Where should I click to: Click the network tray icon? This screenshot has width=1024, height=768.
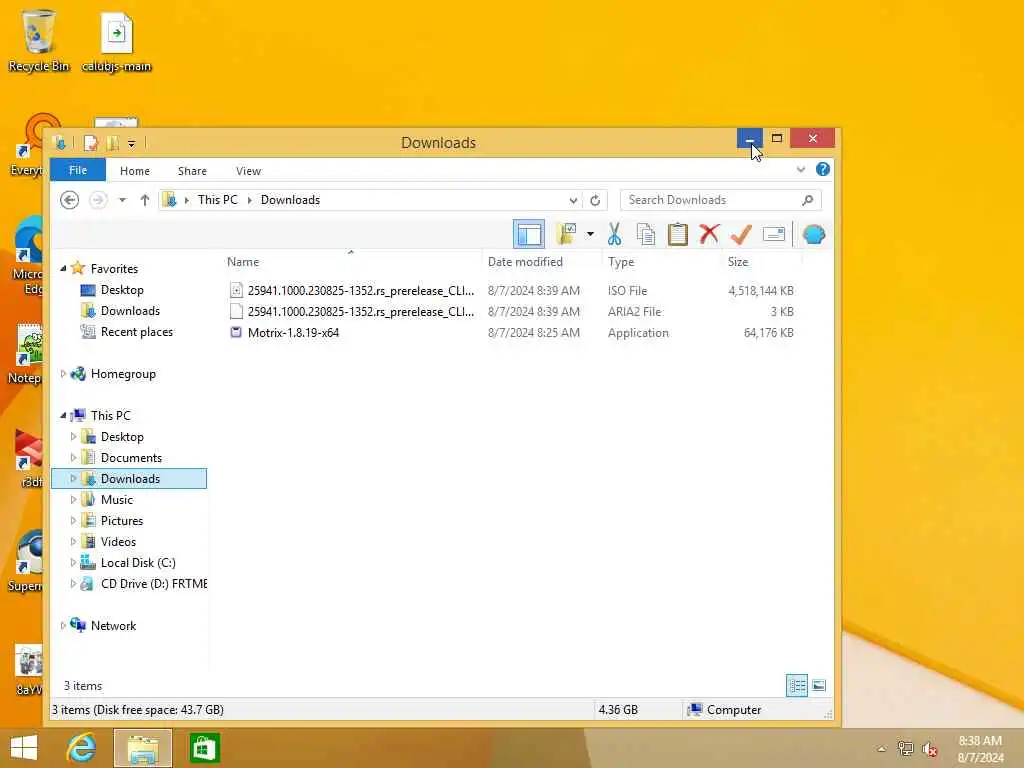point(905,749)
